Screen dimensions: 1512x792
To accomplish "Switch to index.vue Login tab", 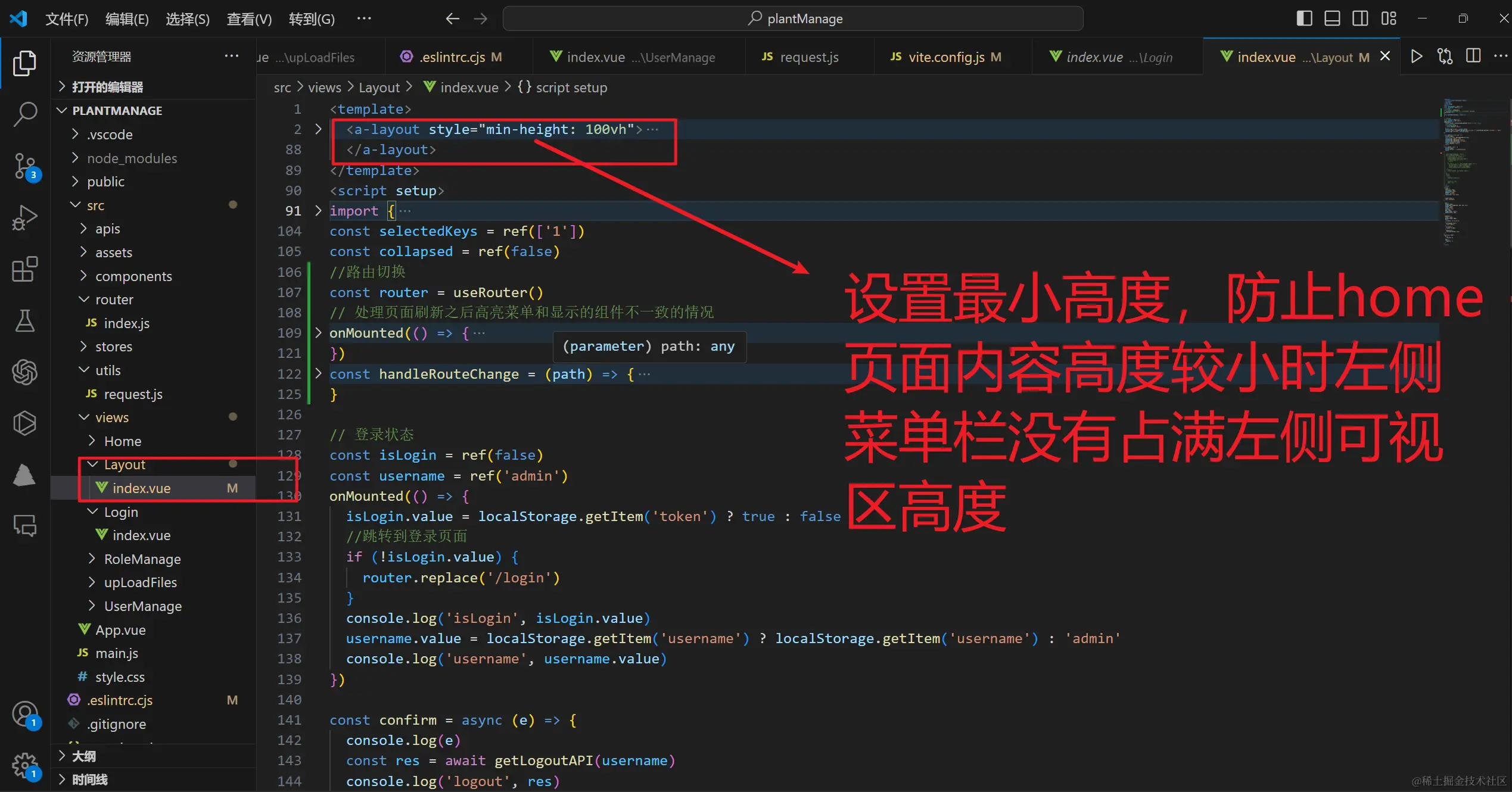I will [x=1118, y=57].
